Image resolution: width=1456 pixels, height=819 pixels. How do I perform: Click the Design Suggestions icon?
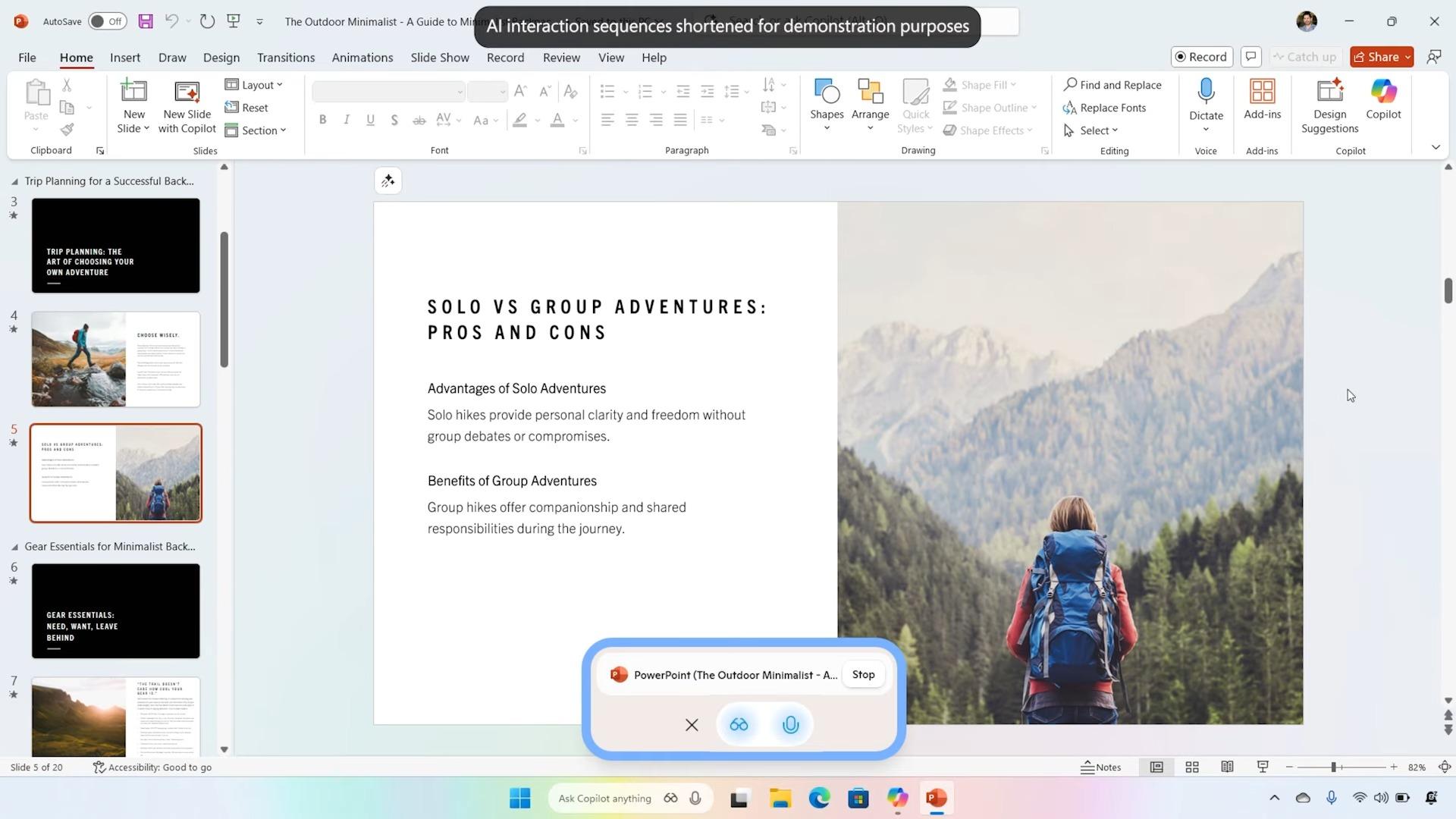1329,102
